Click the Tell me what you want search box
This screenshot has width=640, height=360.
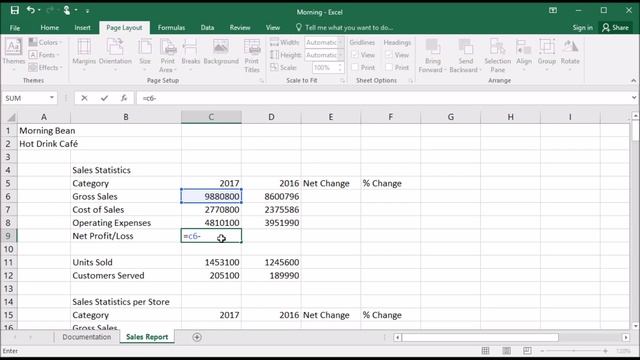[x=344, y=28]
